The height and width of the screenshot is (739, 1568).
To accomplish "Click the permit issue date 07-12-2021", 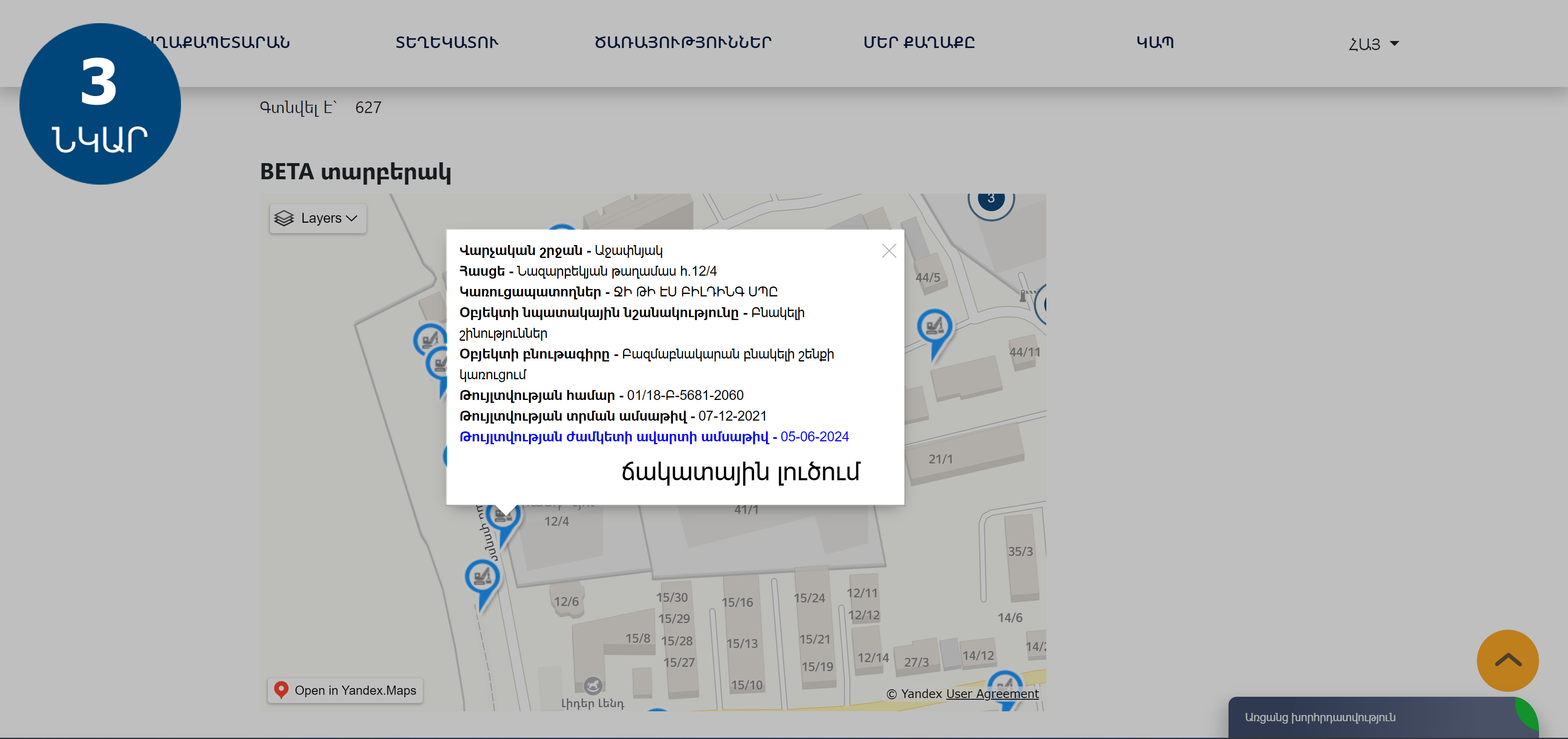I will click(x=732, y=416).
